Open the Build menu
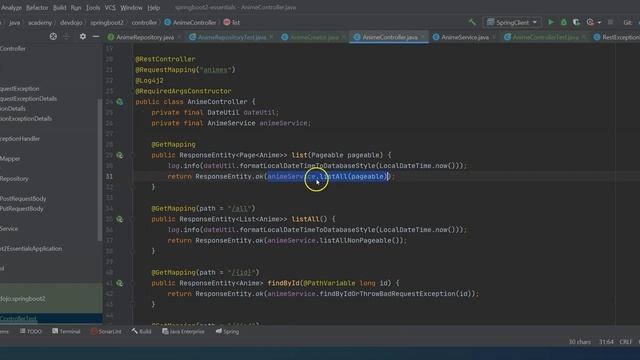 tap(60, 7)
